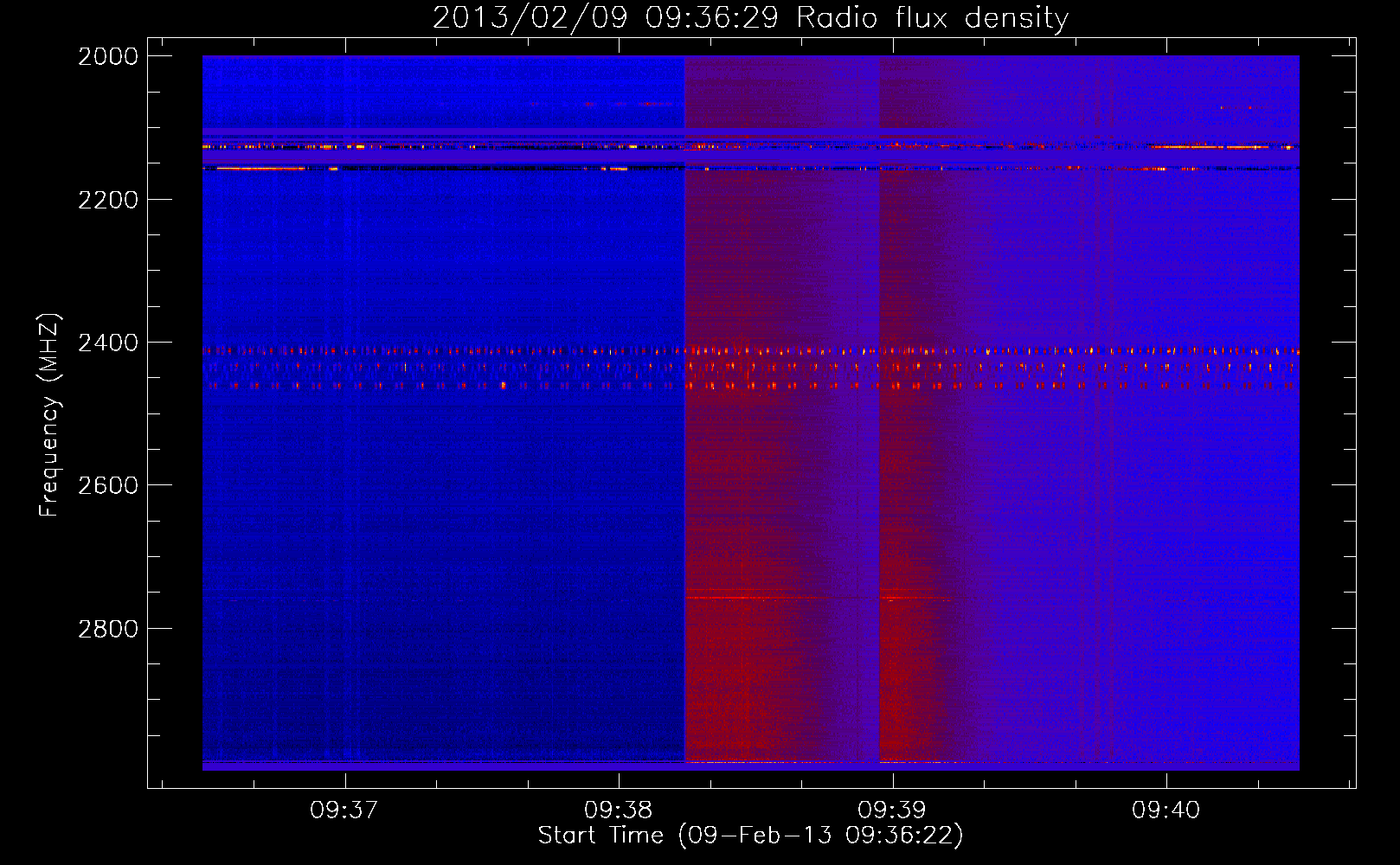Select the 2200 frequency axis label
This screenshot has width=1400, height=865.
tap(108, 200)
